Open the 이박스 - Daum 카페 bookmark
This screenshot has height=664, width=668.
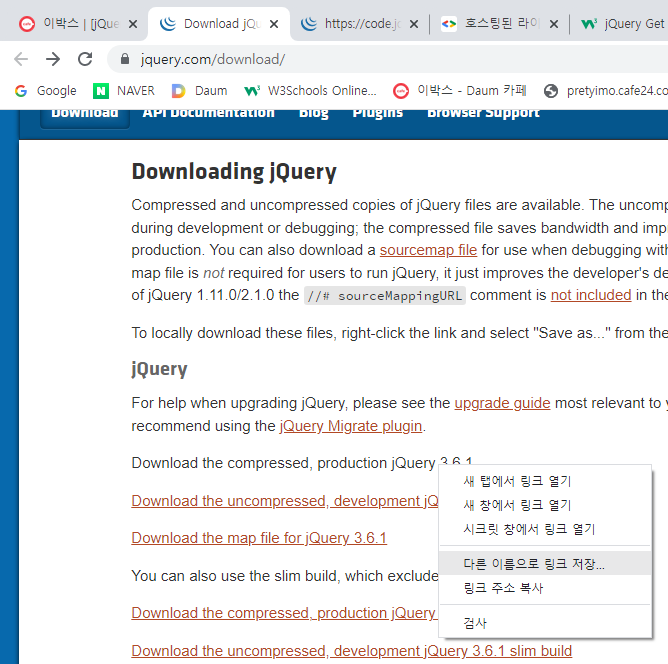(x=460, y=91)
